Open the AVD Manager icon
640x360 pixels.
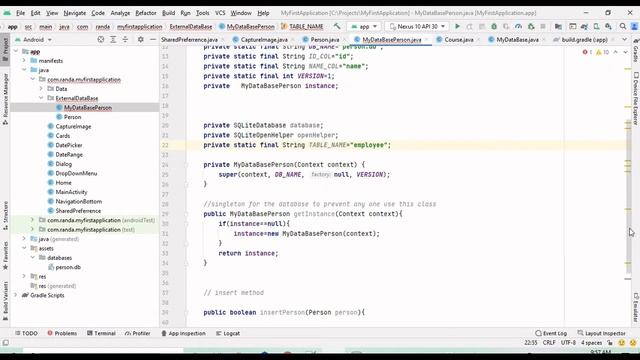pyautogui.click(x=596, y=26)
